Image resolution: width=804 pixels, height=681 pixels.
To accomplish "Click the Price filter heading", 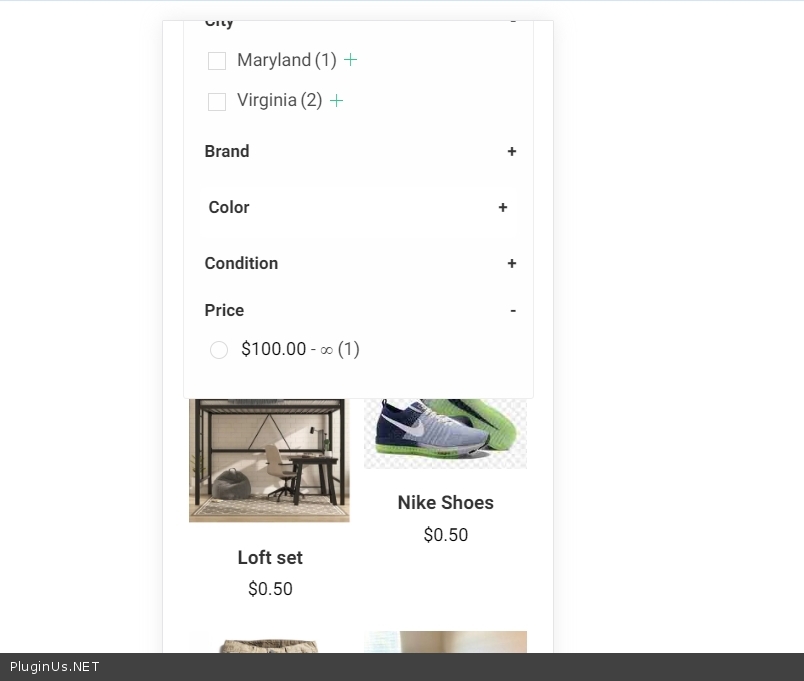I will (224, 311).
